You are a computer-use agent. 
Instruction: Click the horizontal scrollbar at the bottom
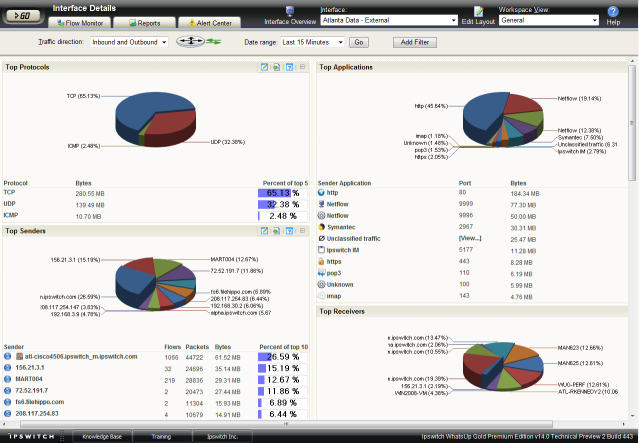[286, 424]
